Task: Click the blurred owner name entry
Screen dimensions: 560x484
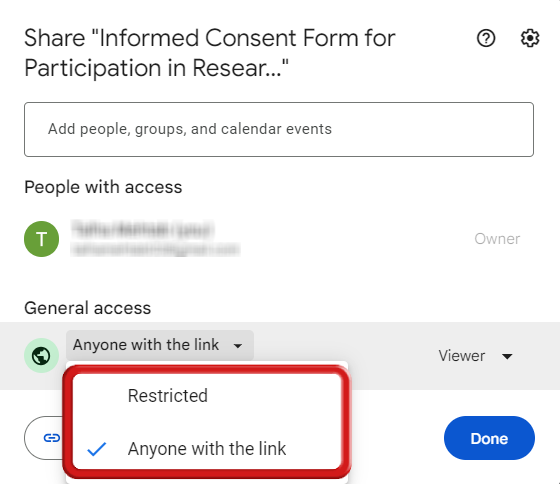Action: 156,239
